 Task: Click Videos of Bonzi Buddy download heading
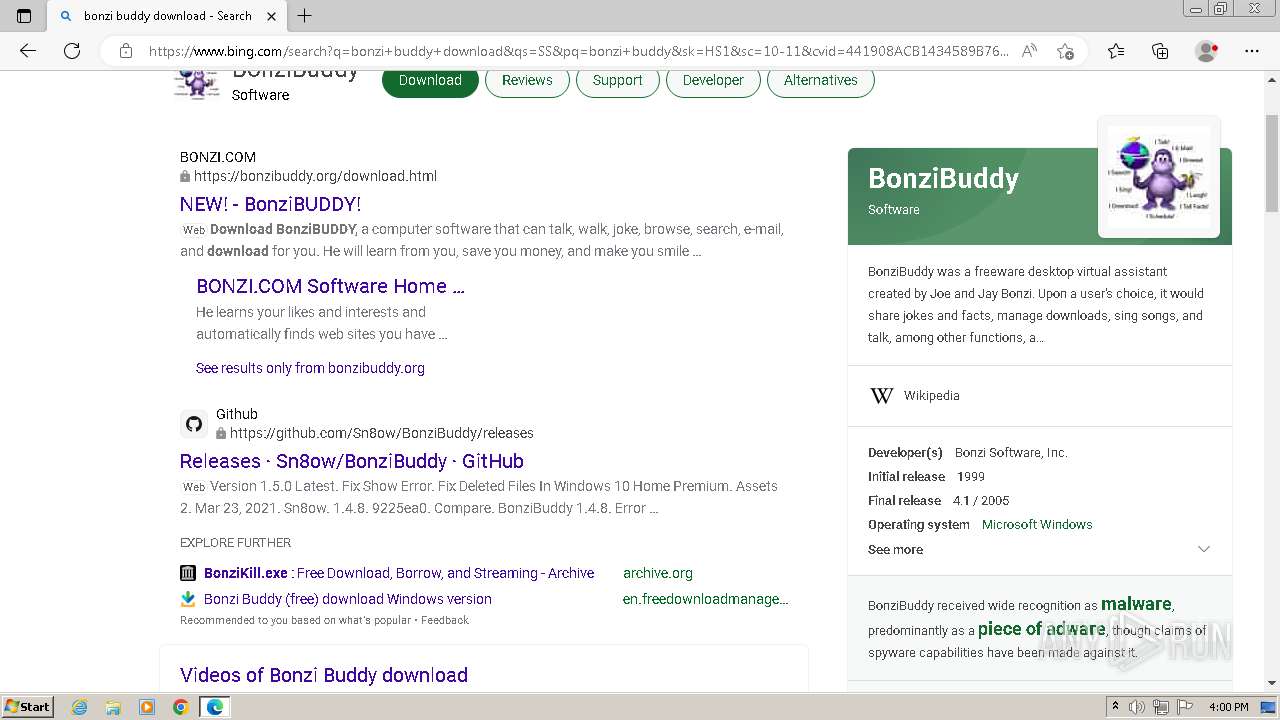pyautogui.click(x=324, y=675)
